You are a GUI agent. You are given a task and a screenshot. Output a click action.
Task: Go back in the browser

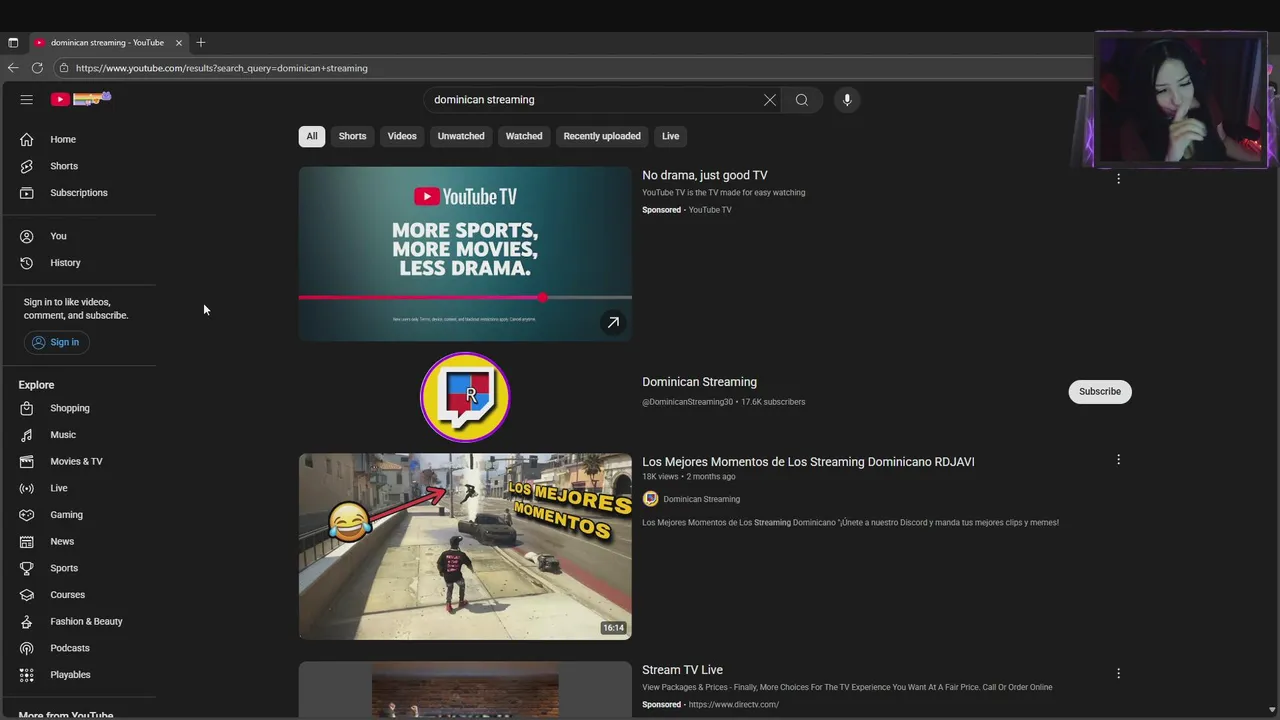(13, 68)
